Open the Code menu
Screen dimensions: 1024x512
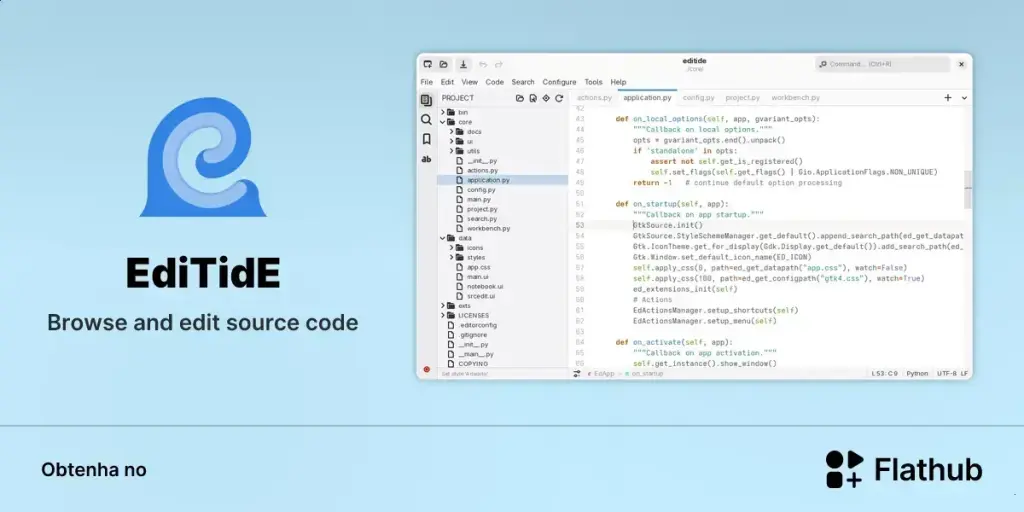point(494,82)
